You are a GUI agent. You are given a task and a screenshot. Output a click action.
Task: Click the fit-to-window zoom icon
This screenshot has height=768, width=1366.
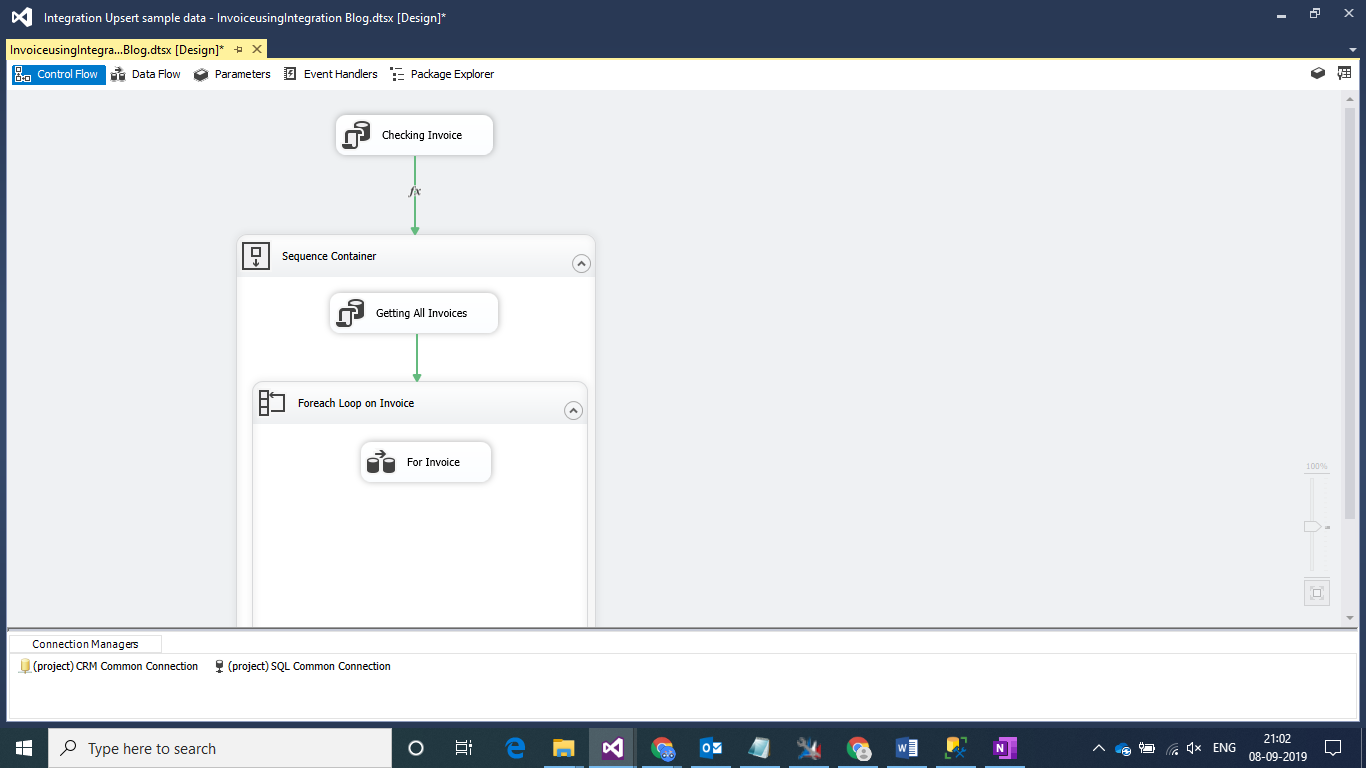pos(1317,593)
